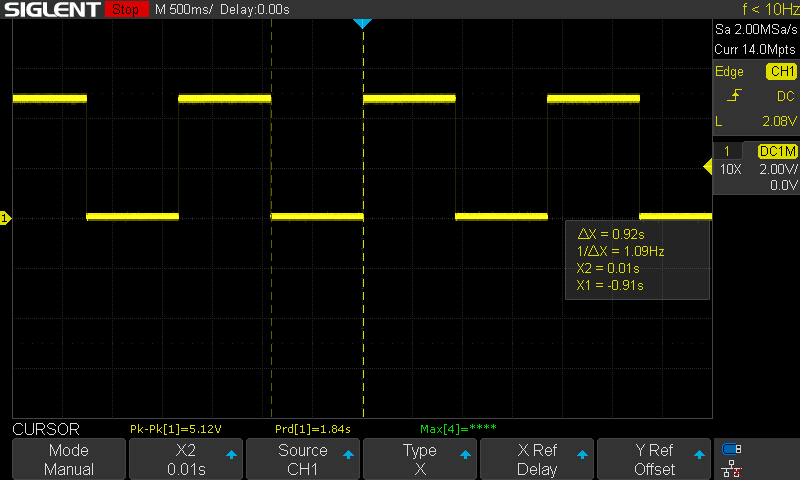This screenshot has height=480, width=800.
Task: Click the channel 1 number tab
Action: pos(727,151)
